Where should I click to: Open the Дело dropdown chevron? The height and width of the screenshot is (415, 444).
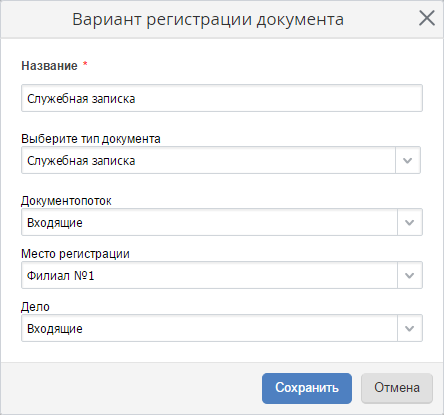click(410, 328)
